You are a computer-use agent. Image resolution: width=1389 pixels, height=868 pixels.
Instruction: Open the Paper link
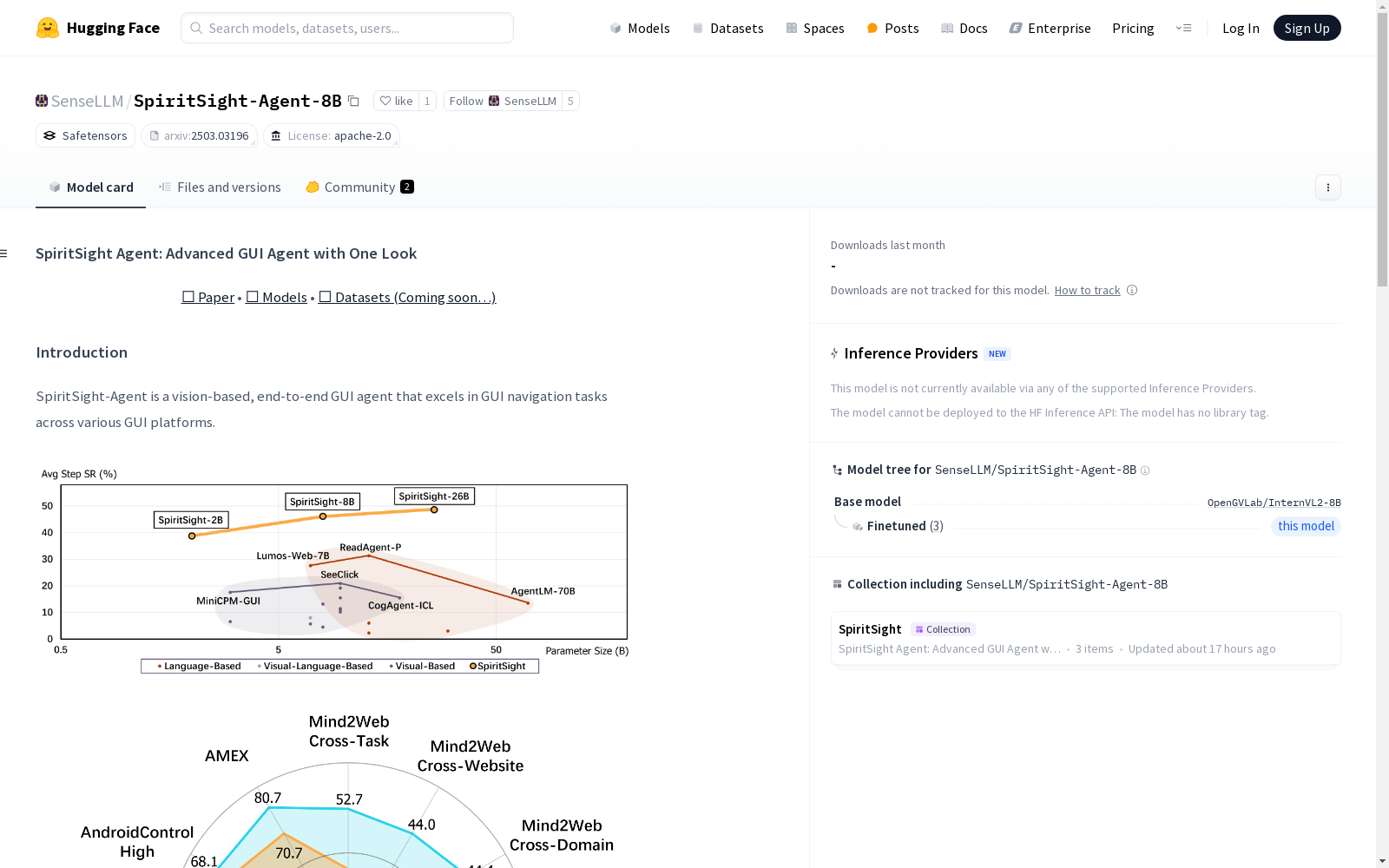(207, 297)
